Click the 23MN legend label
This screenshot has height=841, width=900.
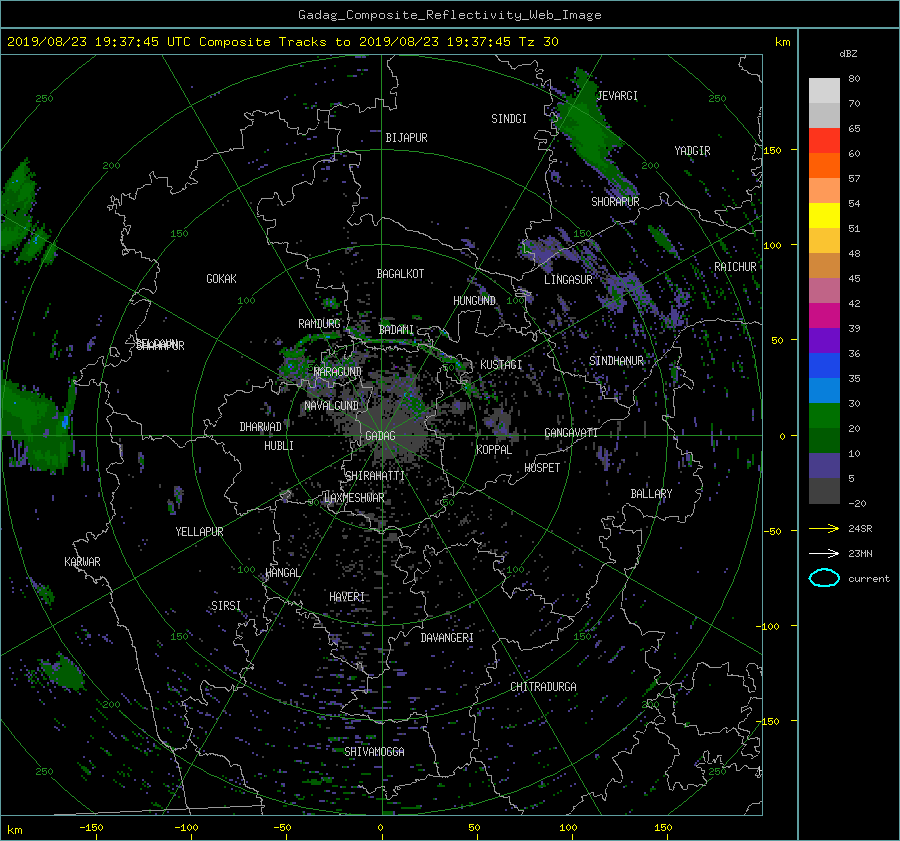click(860, 553)
